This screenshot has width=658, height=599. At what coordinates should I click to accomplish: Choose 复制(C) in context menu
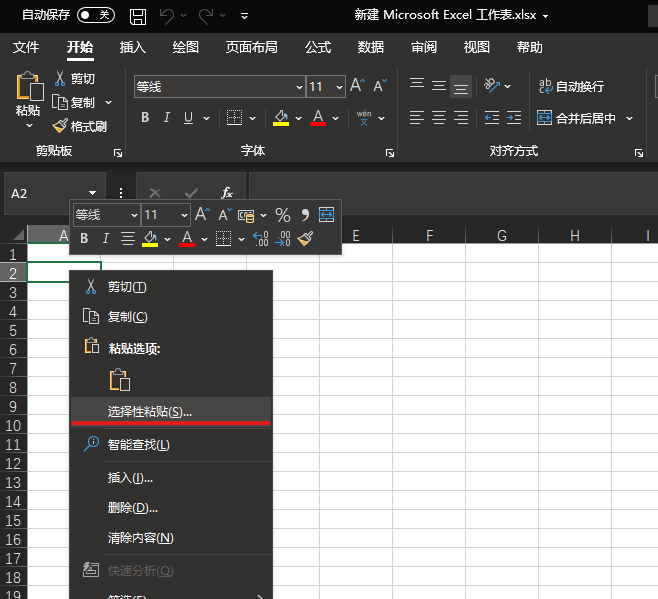[x=171, y=317]
